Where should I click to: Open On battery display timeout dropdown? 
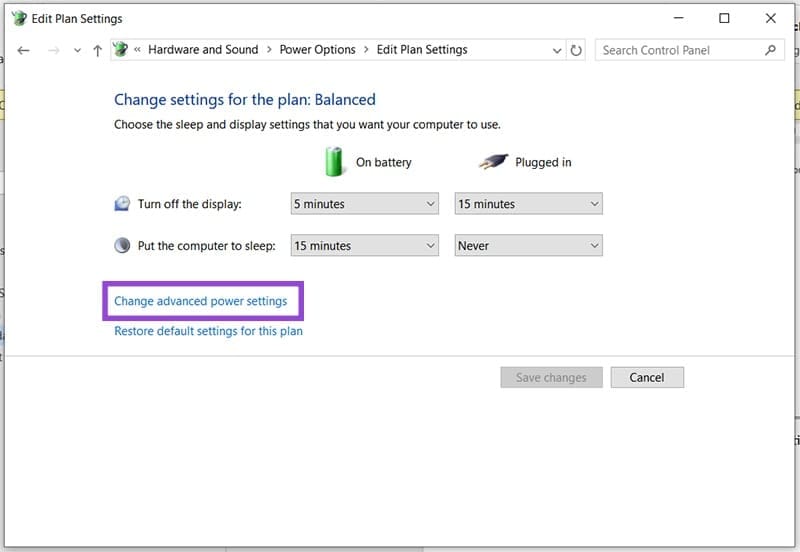365,204
